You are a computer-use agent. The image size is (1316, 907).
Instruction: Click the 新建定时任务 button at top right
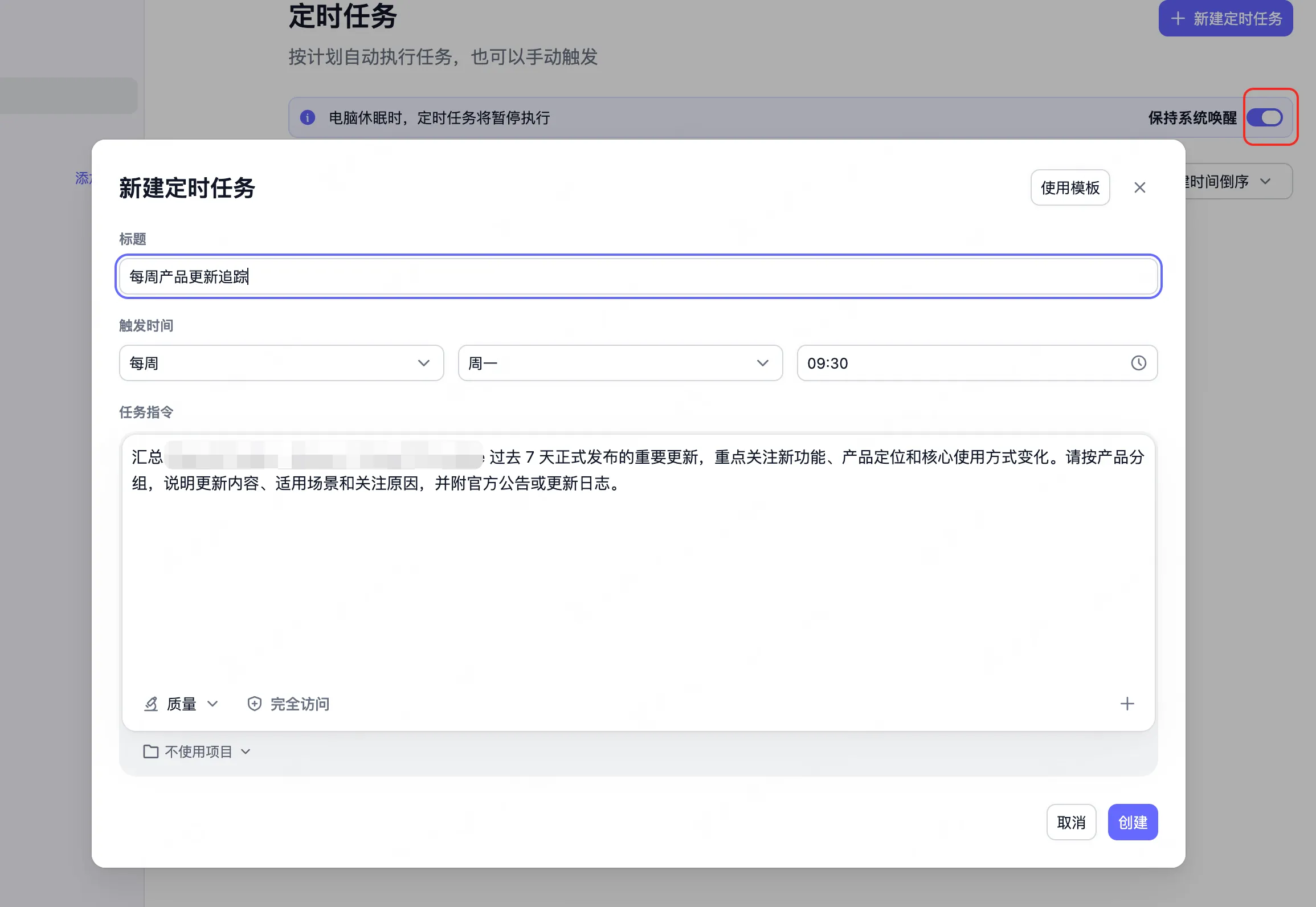pyautogui.click(x=1225, y=19)
